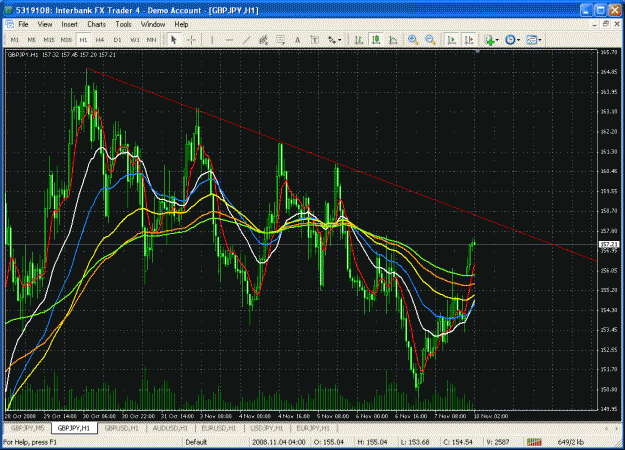
Task: Zoom out of the chart
Action: [430, 40]
